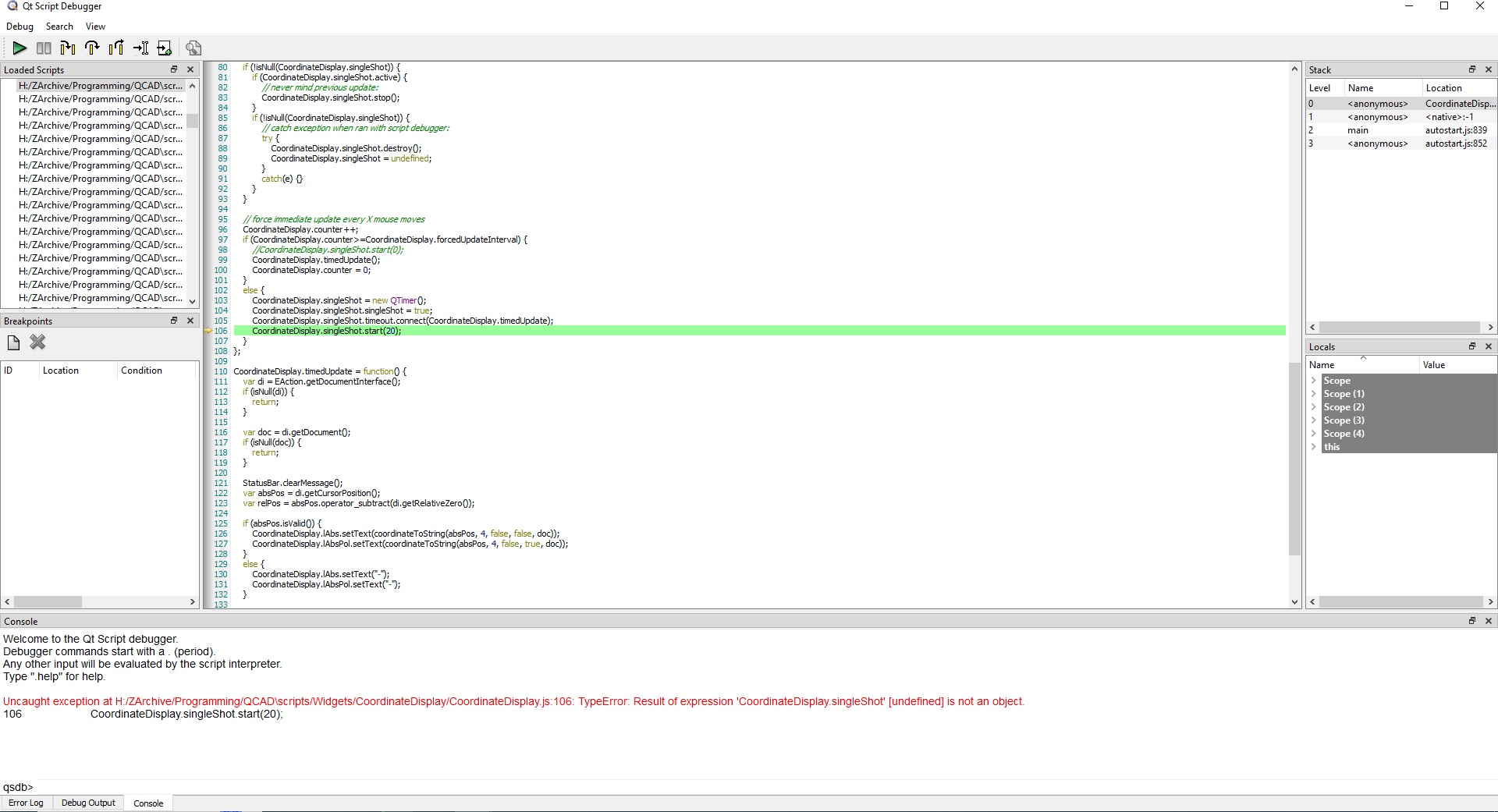Click the New Breakpoint page icon

(13, 342)
